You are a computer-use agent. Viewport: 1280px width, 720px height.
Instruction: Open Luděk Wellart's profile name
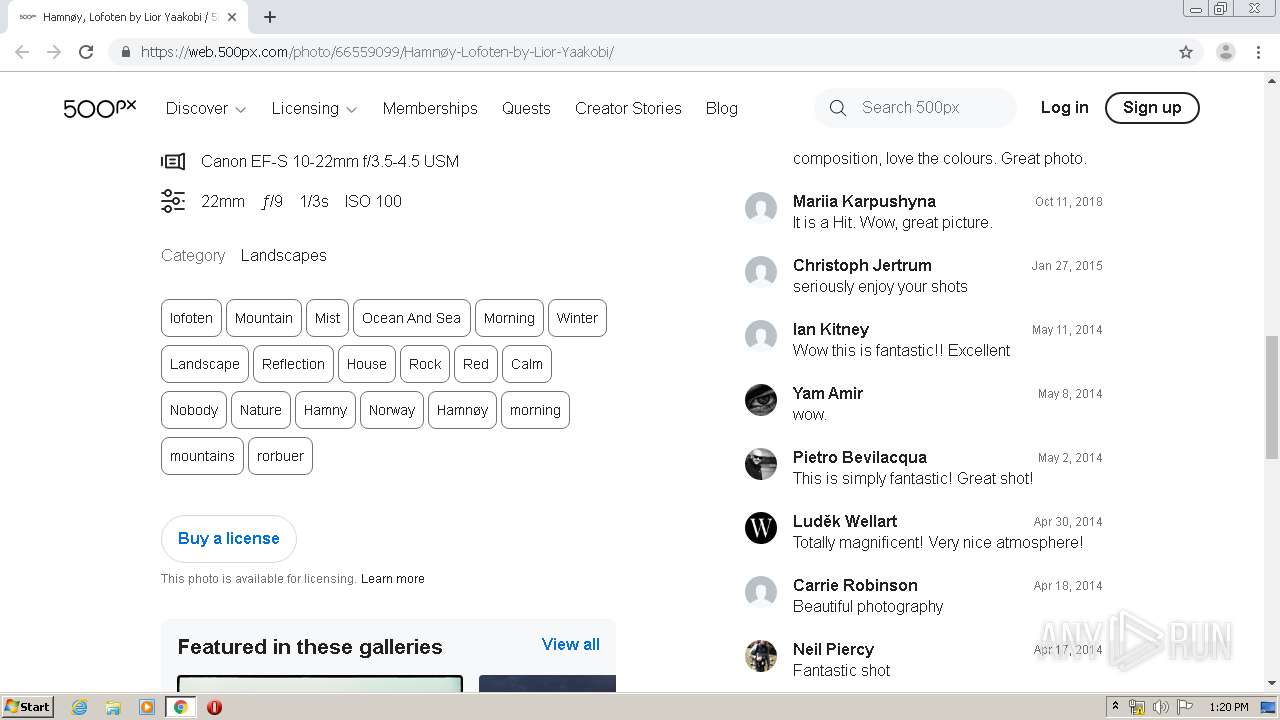point(845,521)
